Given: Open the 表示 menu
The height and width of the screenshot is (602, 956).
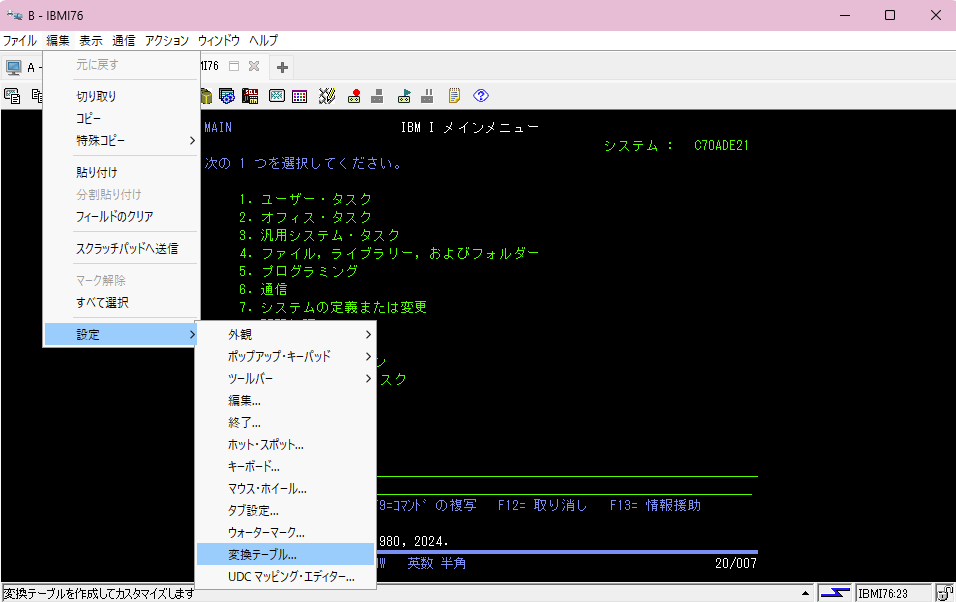Looking at the screenshot, I should tap(91, 40).
